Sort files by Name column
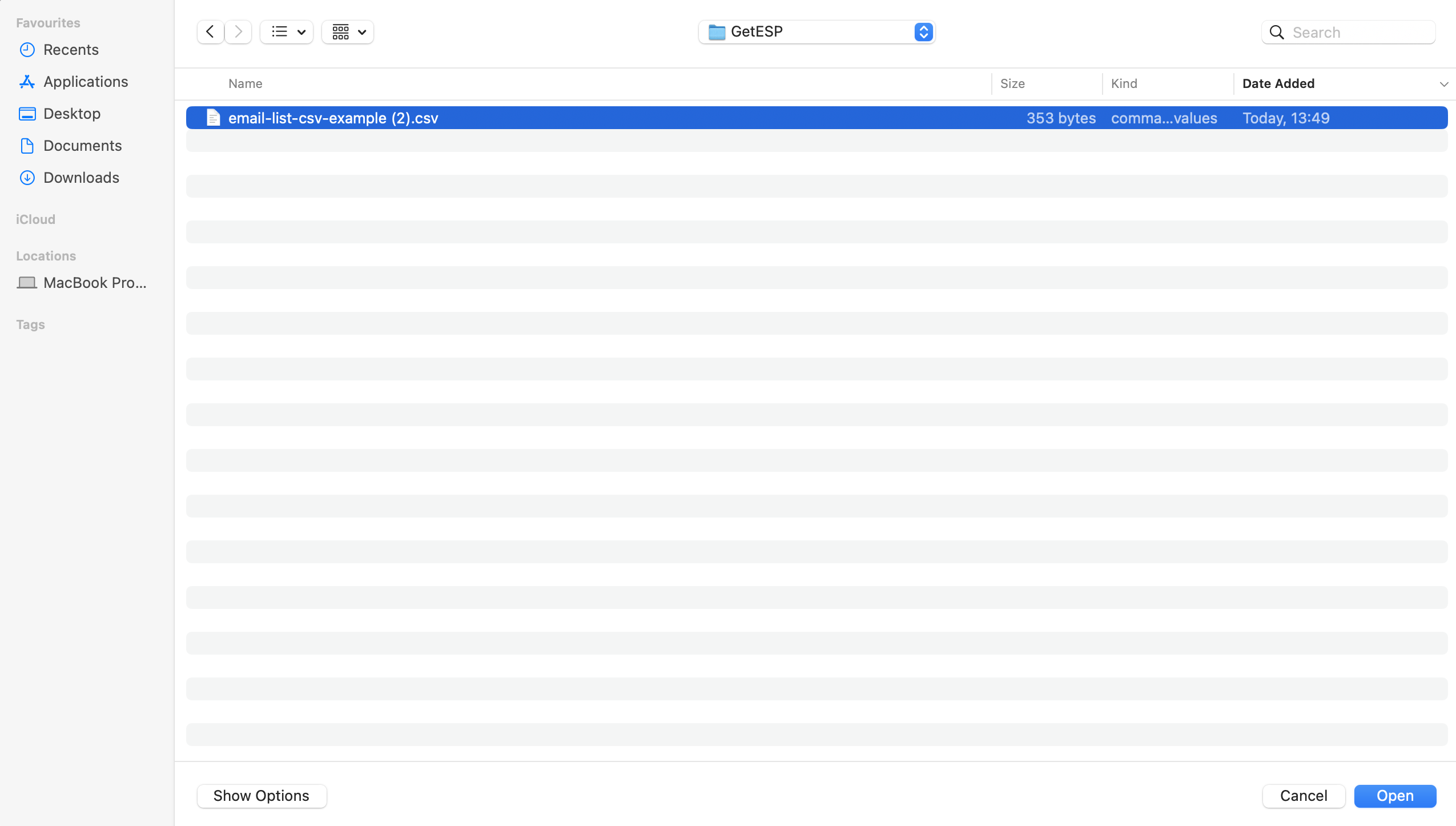This screenshot has height=826, width=1456. click(x=246, y=84)
